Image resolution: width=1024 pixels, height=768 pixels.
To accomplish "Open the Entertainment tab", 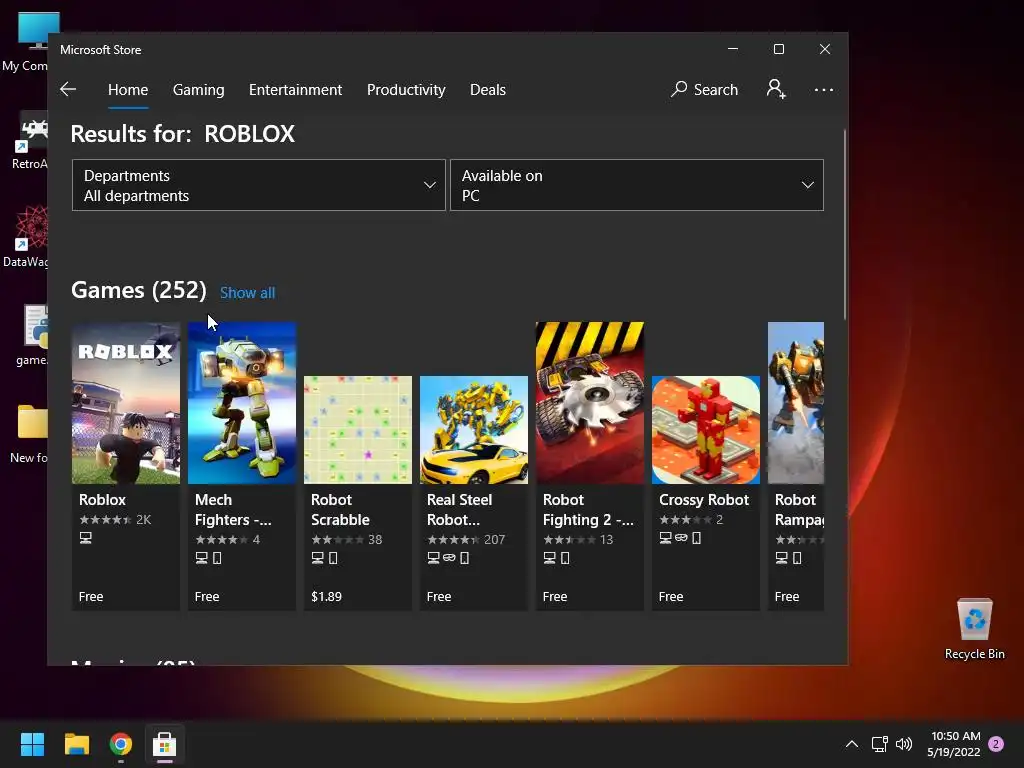I will 295,89.
